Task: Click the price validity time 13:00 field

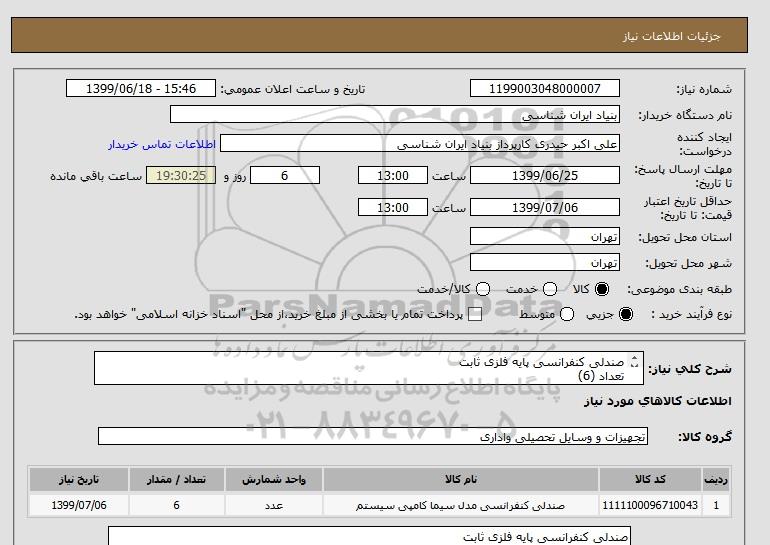Action: 393,207
